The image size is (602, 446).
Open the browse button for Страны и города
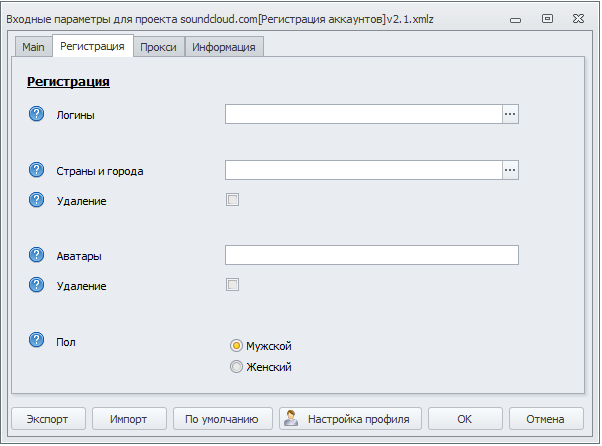(510, 170)
